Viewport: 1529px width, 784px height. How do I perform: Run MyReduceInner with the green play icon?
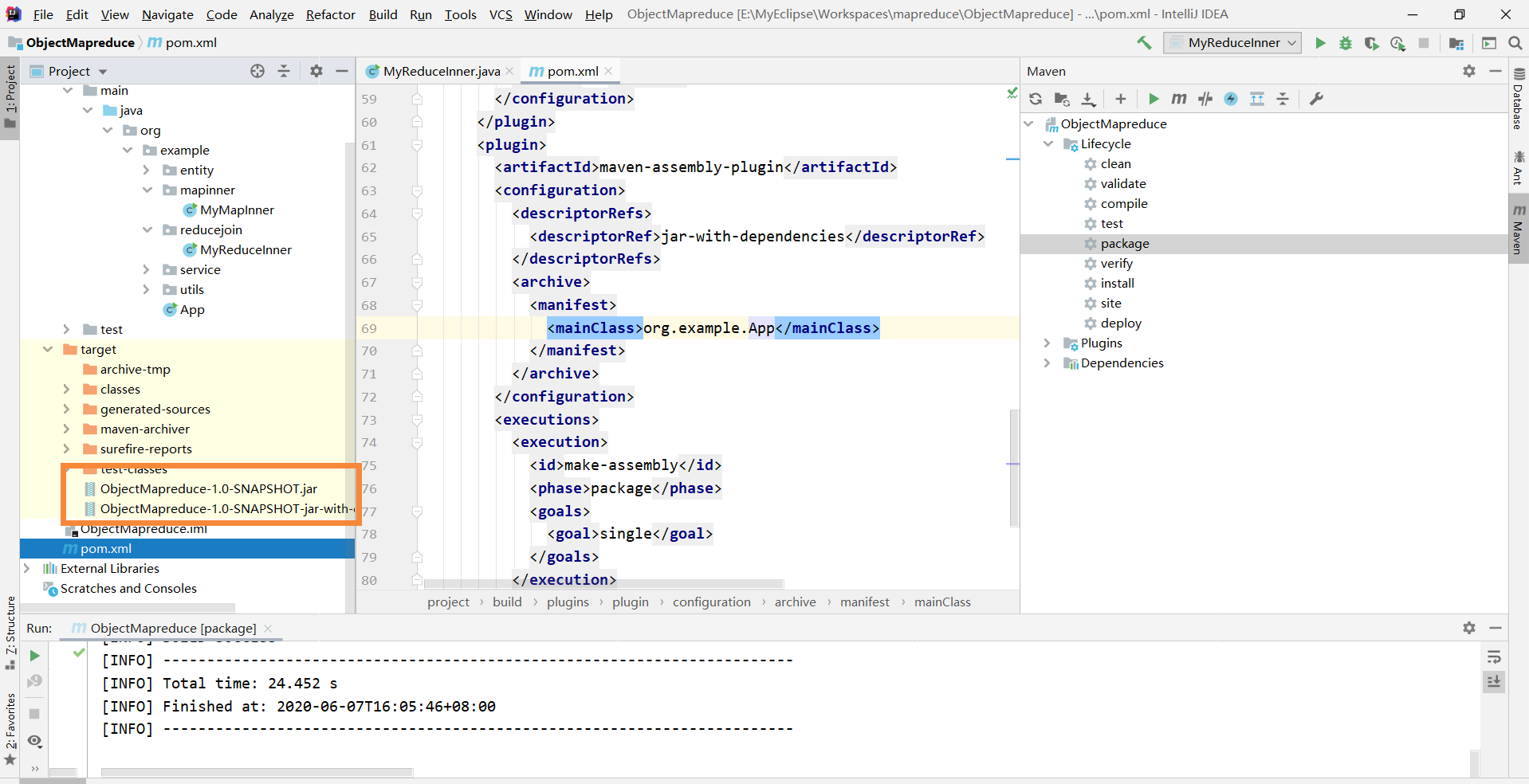(x=1320, y=43)
